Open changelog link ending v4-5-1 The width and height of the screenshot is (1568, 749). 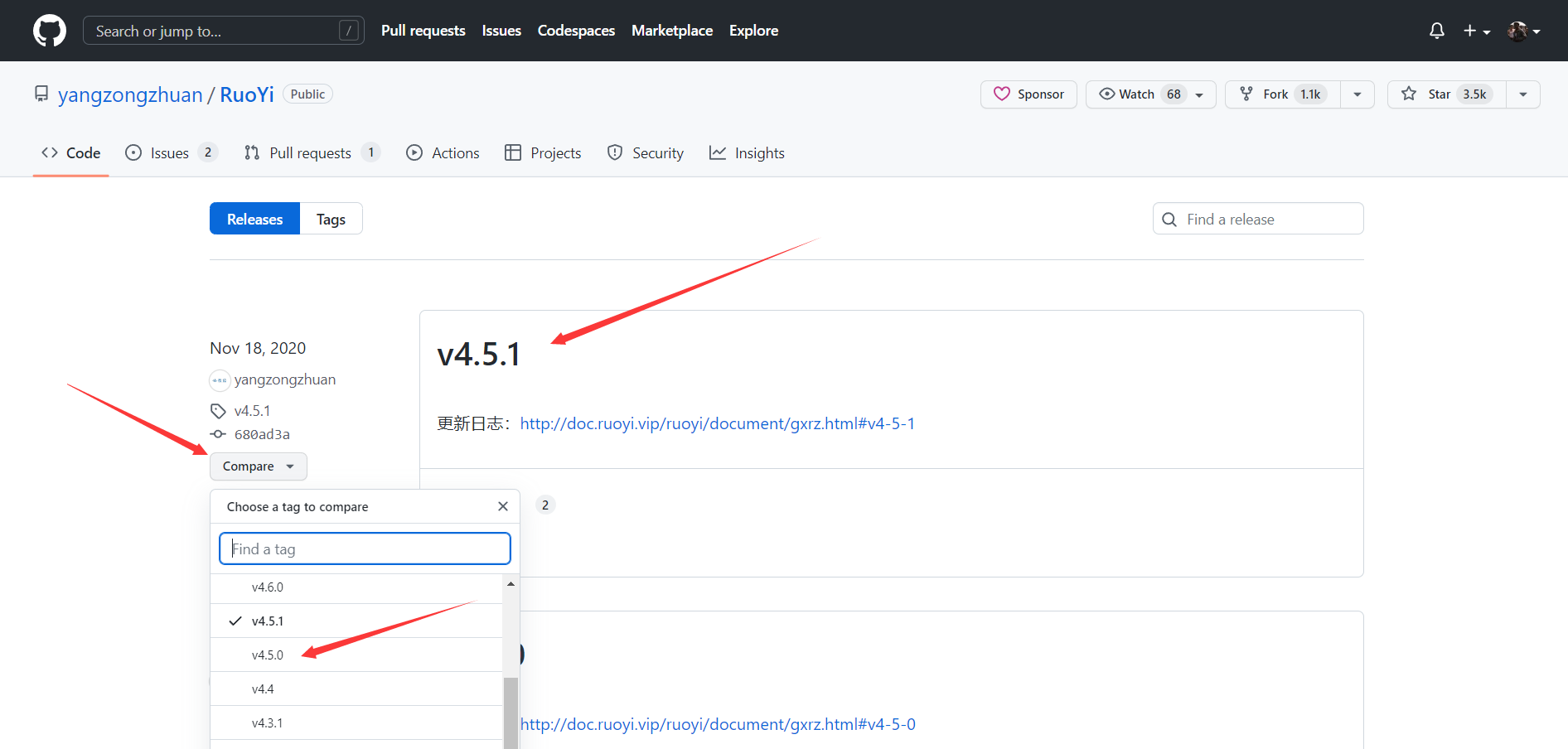718,423
